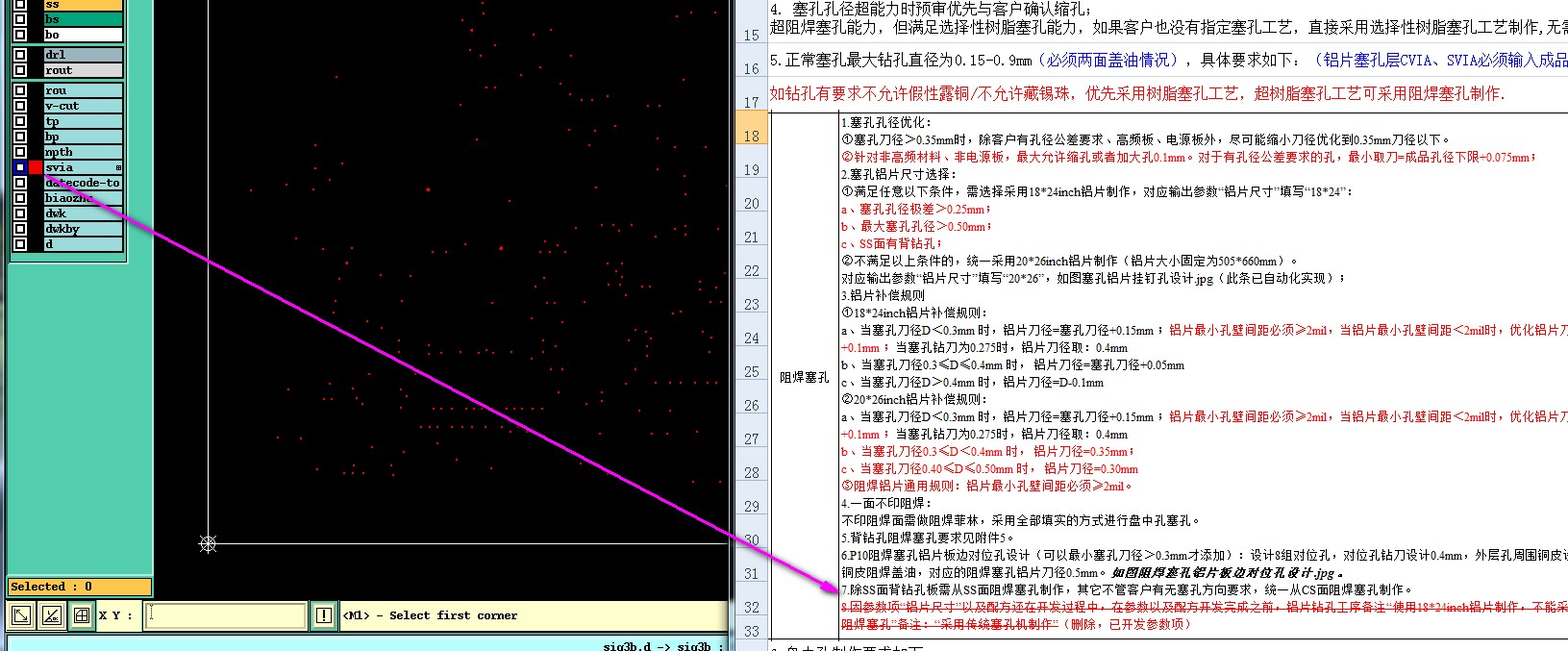This screenshot has height=651, width=1568.
Task: Enable the drl layer checkbox
Action: [20, 55]
